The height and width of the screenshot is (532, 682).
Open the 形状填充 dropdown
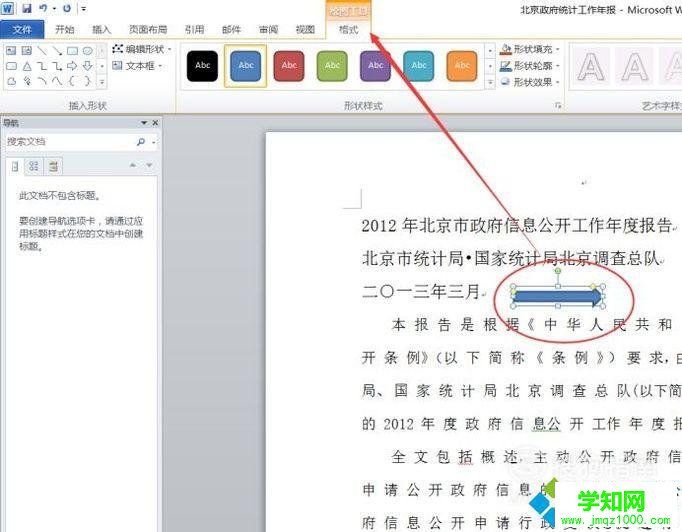click(x=529, y=50)
